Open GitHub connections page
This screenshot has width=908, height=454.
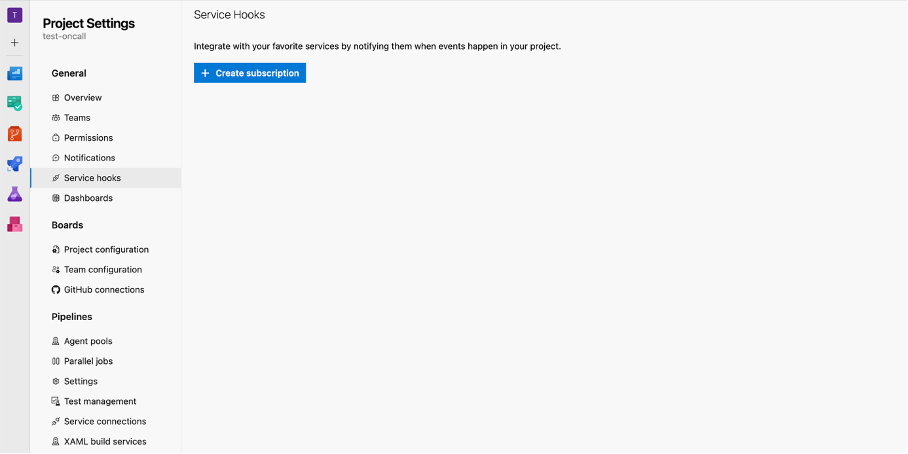click(x=104, y=290)
